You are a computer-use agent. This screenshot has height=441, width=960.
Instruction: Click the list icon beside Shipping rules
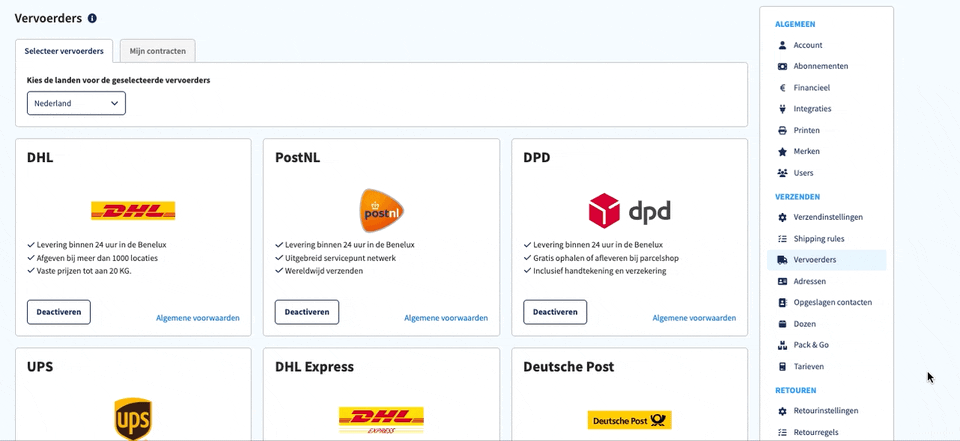coord(782,239)
